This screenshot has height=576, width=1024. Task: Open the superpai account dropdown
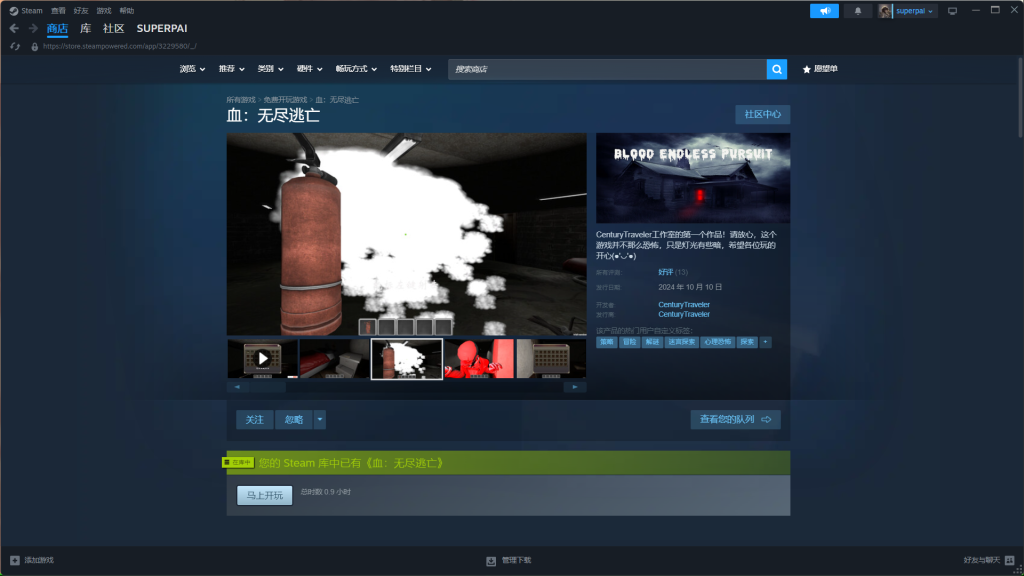pyautogui.click(x=908, y=11)
